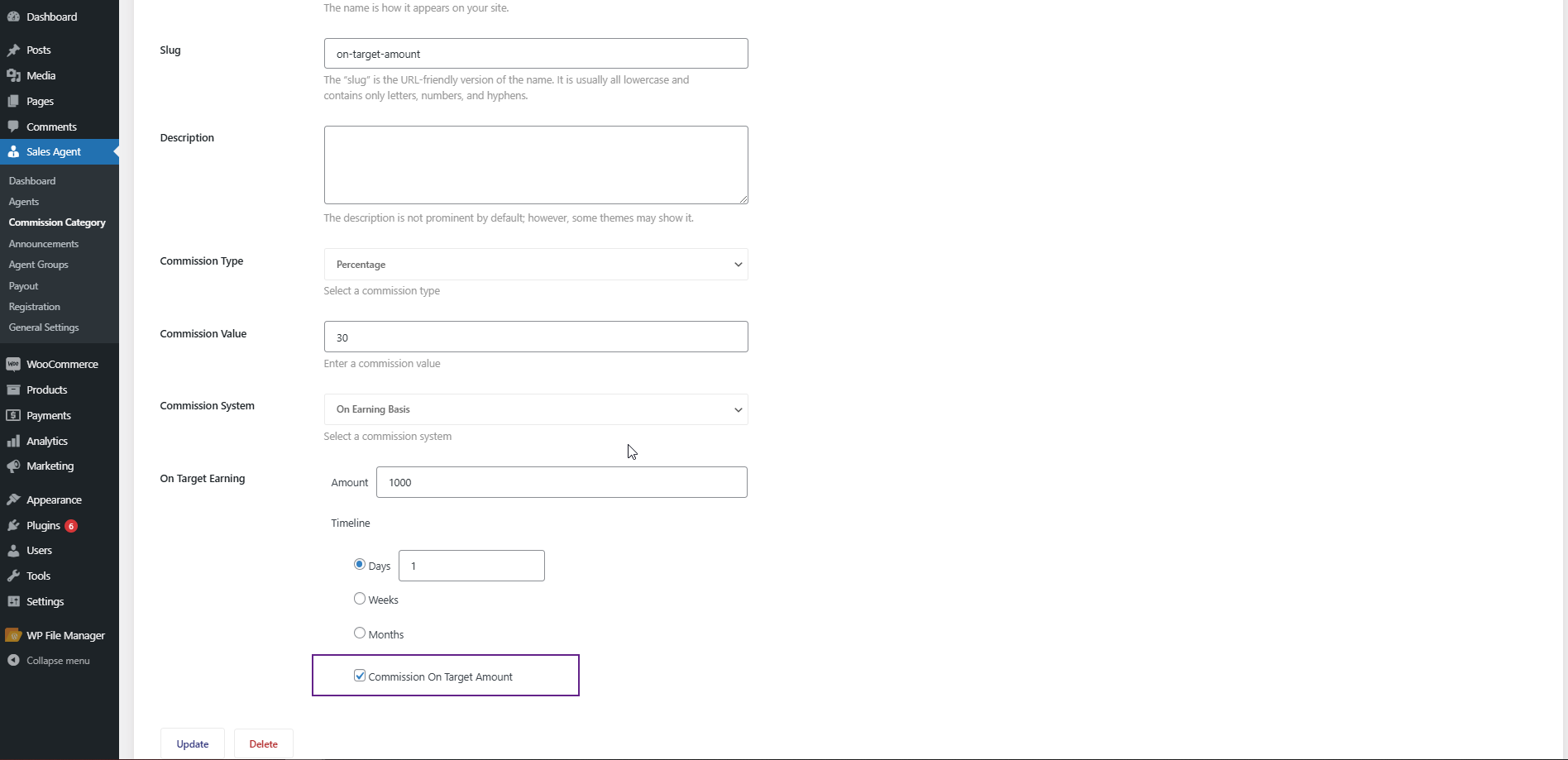This screenshot has width=1568, height=760.
Task: Click the Description text area
Action: tap(536, 165)
